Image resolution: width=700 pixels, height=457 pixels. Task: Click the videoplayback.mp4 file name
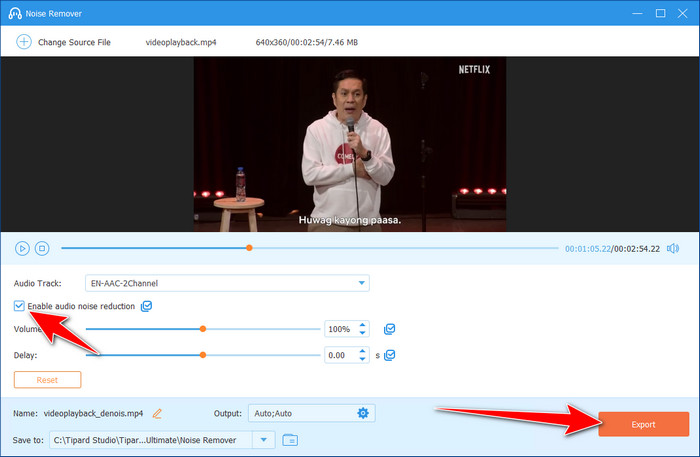181,42
